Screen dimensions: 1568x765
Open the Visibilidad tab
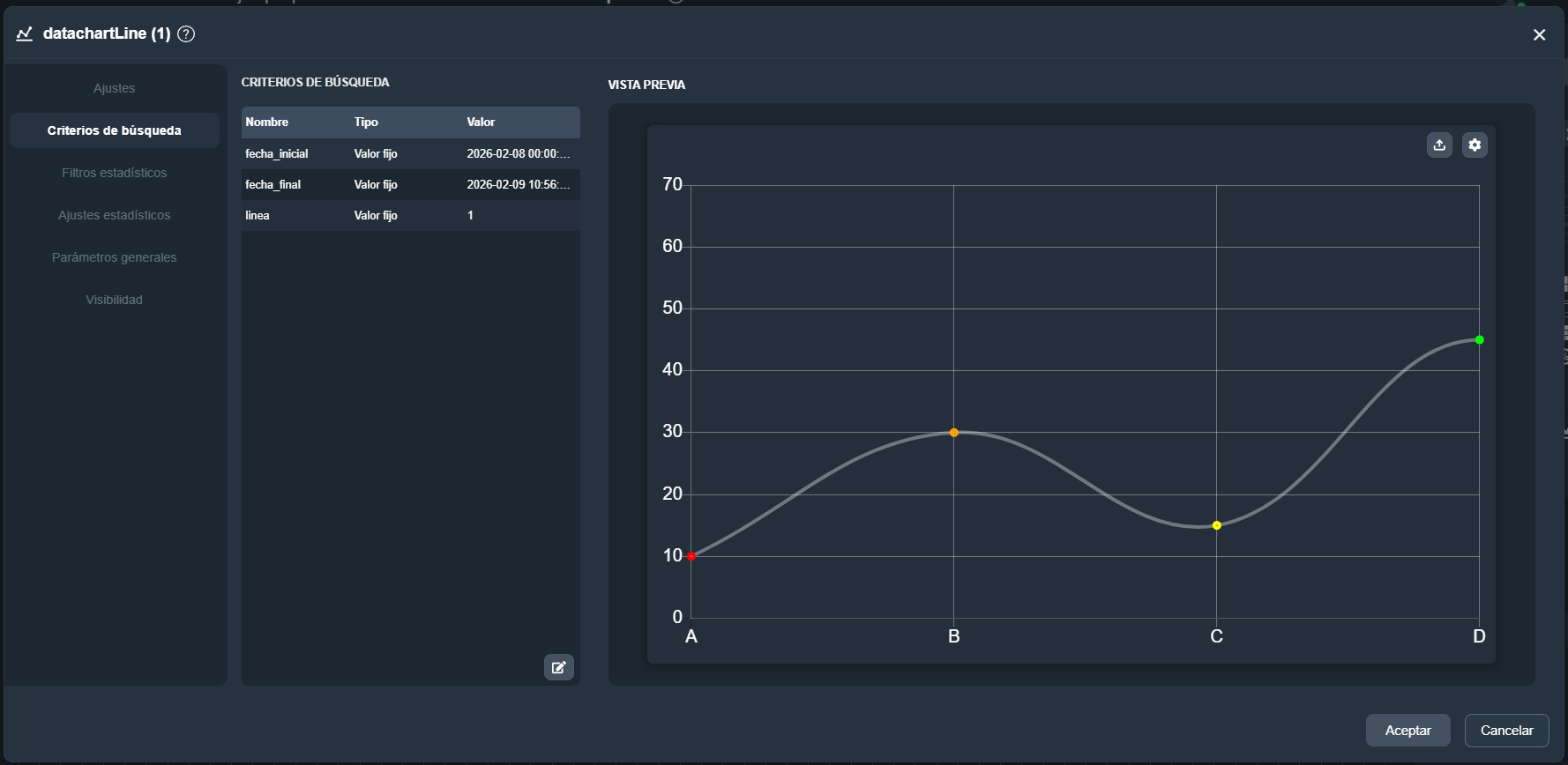coord(114,300)
